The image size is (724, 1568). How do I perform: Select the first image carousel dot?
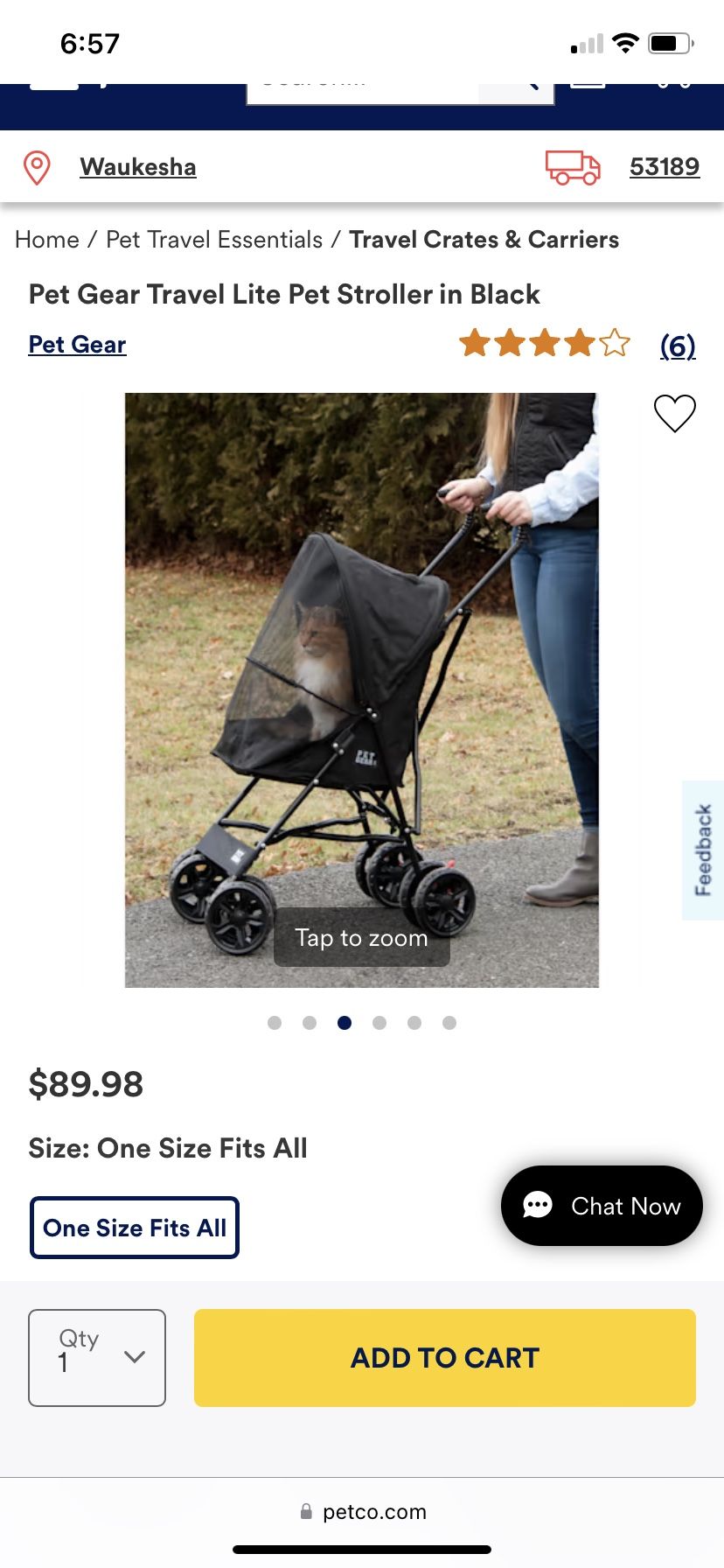[275, 1023]
